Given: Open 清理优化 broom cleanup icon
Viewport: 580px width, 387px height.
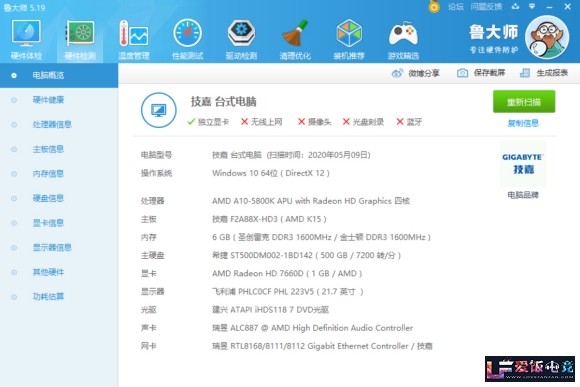Looking at the screenshot, I should (295, 33).
